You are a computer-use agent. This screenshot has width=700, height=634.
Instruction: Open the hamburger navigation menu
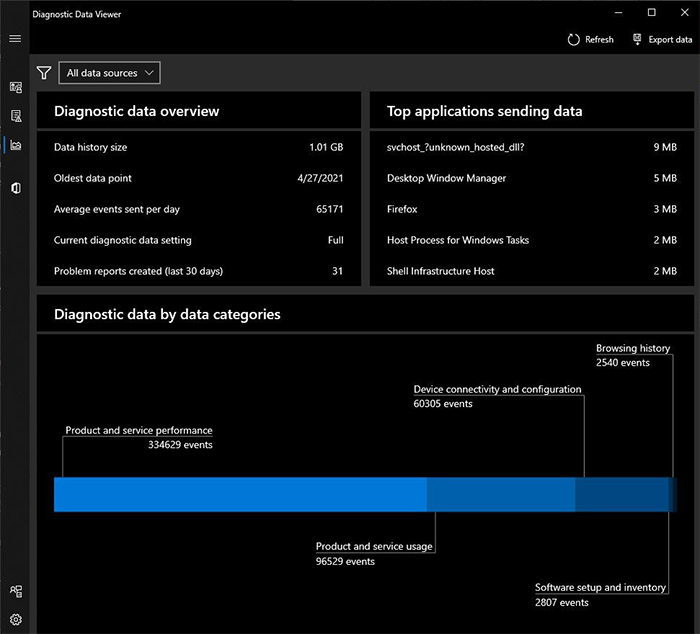point(15,38)
